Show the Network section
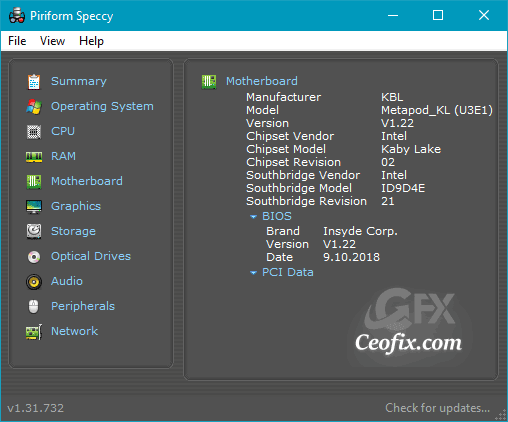Image resolution: width=508 pixels, height=422 pixels. tap(74, 331)
